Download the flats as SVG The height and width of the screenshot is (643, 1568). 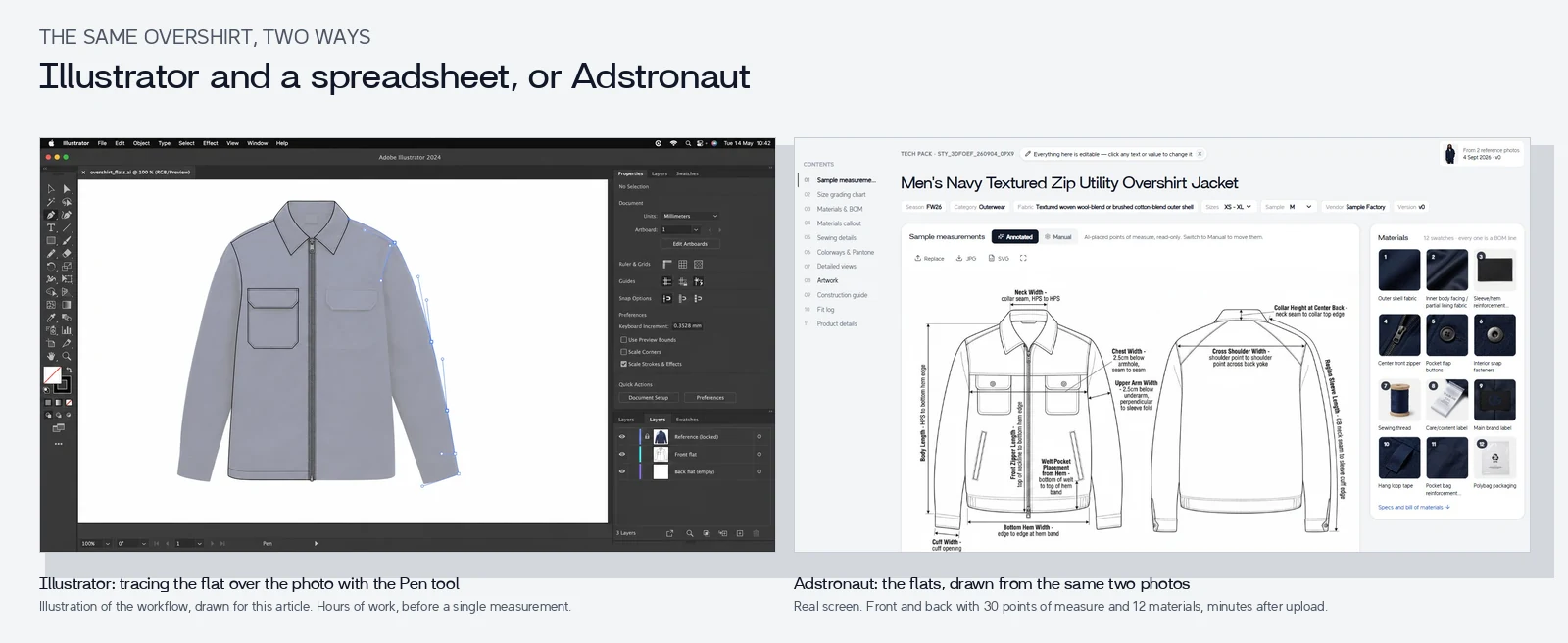pos(999,258)
